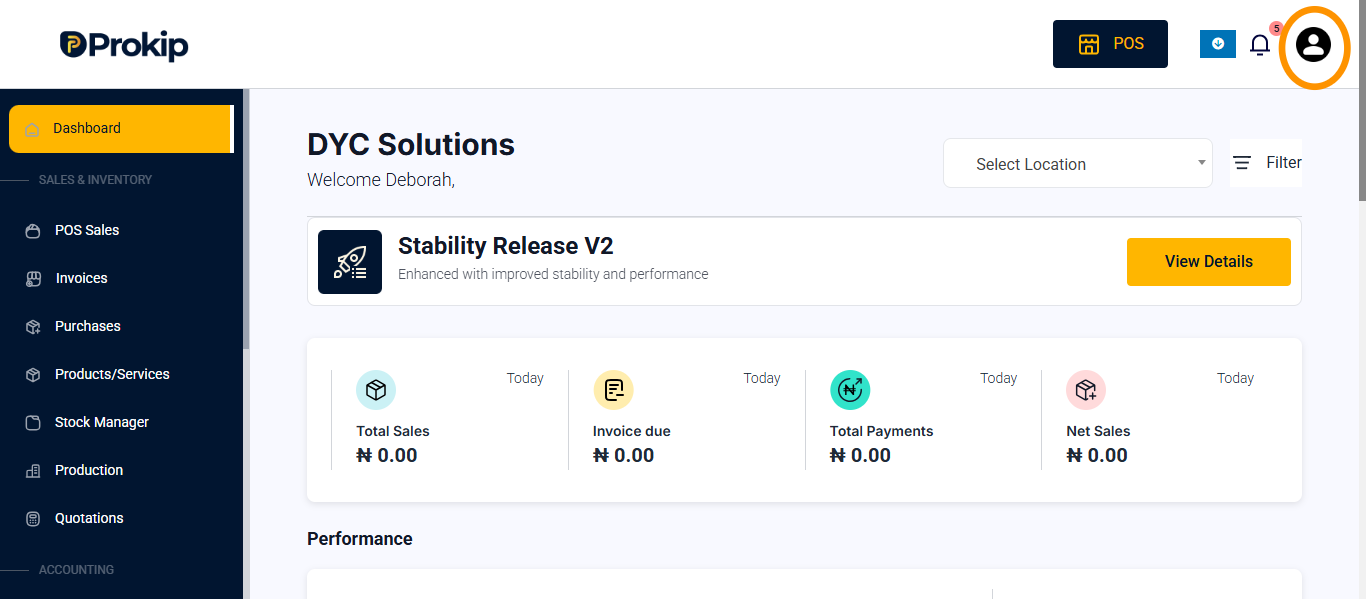Click the blue download arrow icon
Screen dimensions: 1366x599
[x=1218, y=44]
